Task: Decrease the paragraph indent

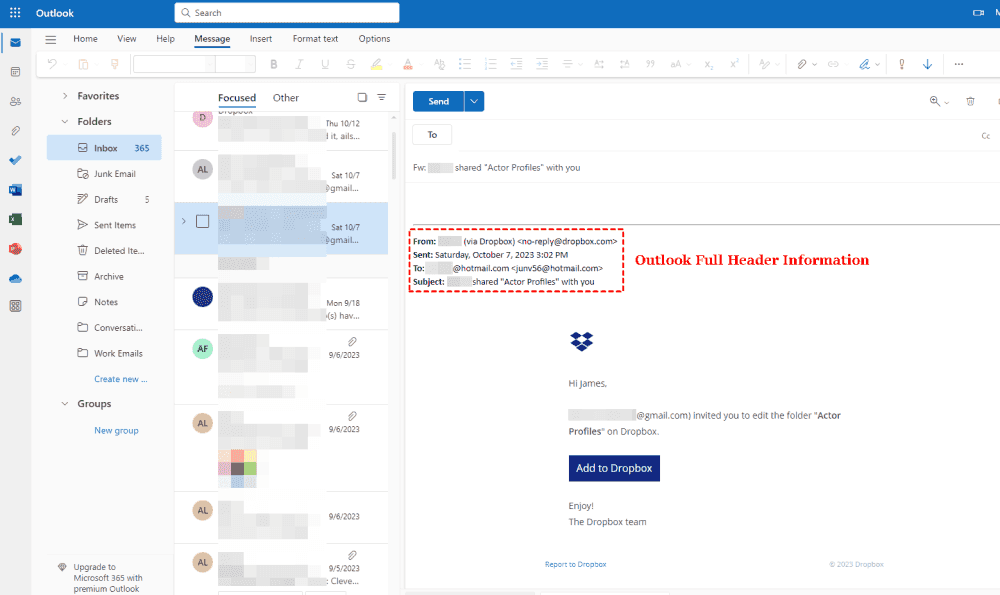Action: [x=516, y=64]
